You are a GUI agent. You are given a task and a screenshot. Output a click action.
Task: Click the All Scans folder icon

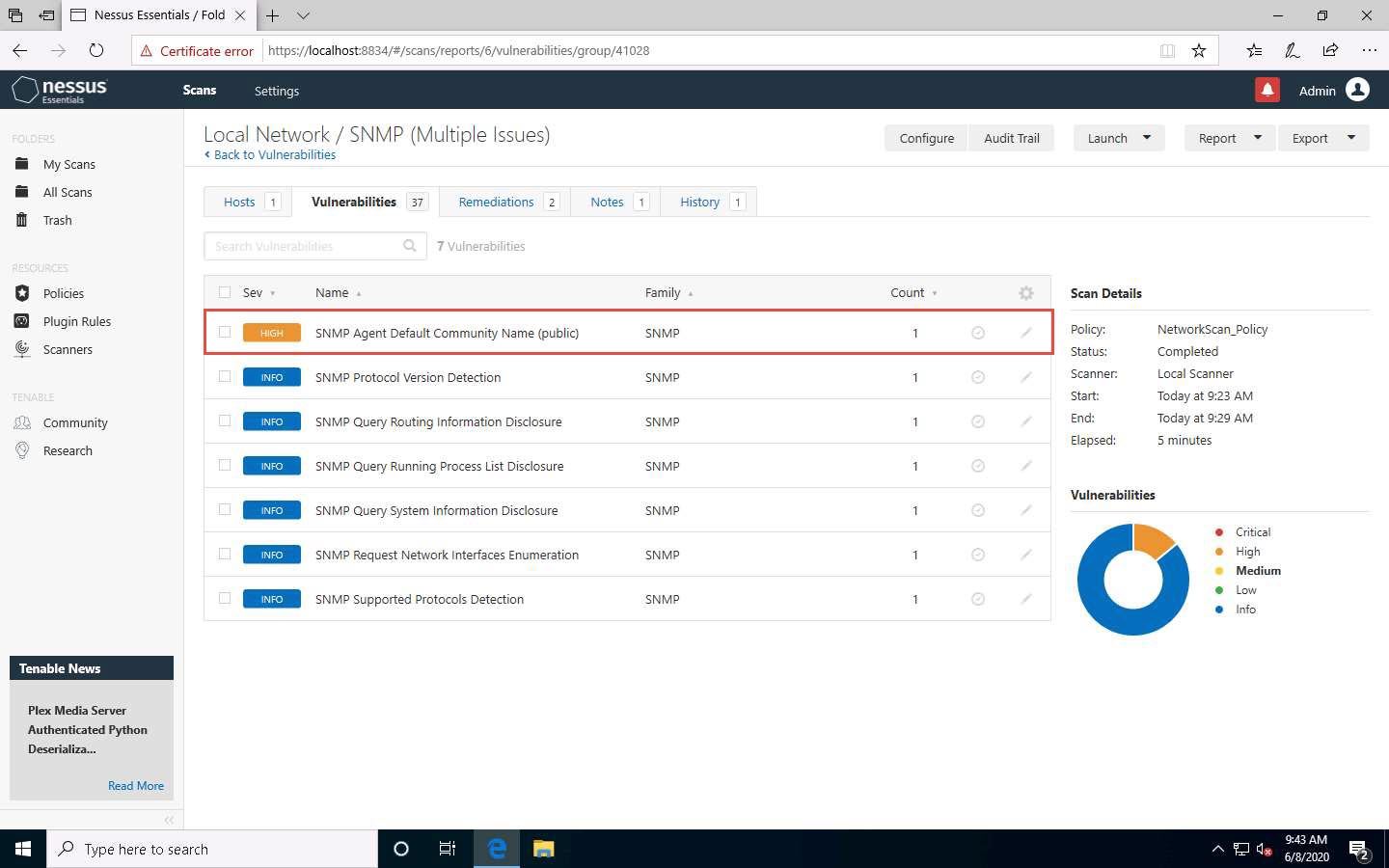point(22,192)
